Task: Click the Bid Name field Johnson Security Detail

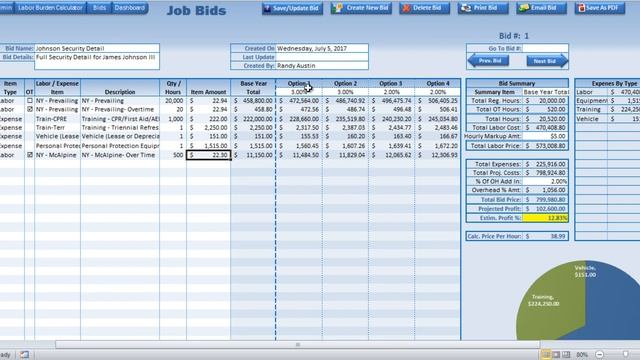Action: [x=97, y=48]
